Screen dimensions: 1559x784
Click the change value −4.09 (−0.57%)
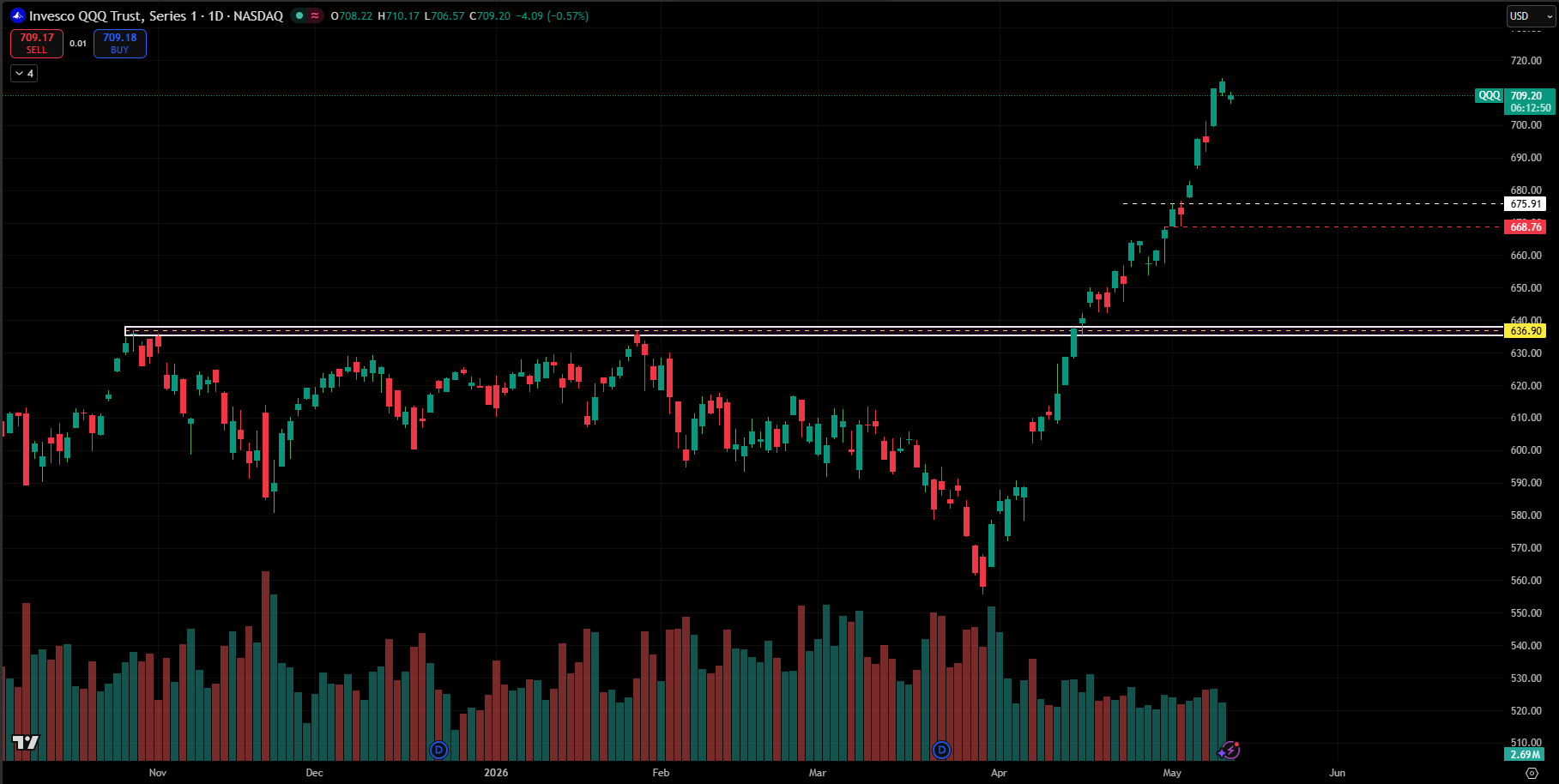(x=552, y=15)
